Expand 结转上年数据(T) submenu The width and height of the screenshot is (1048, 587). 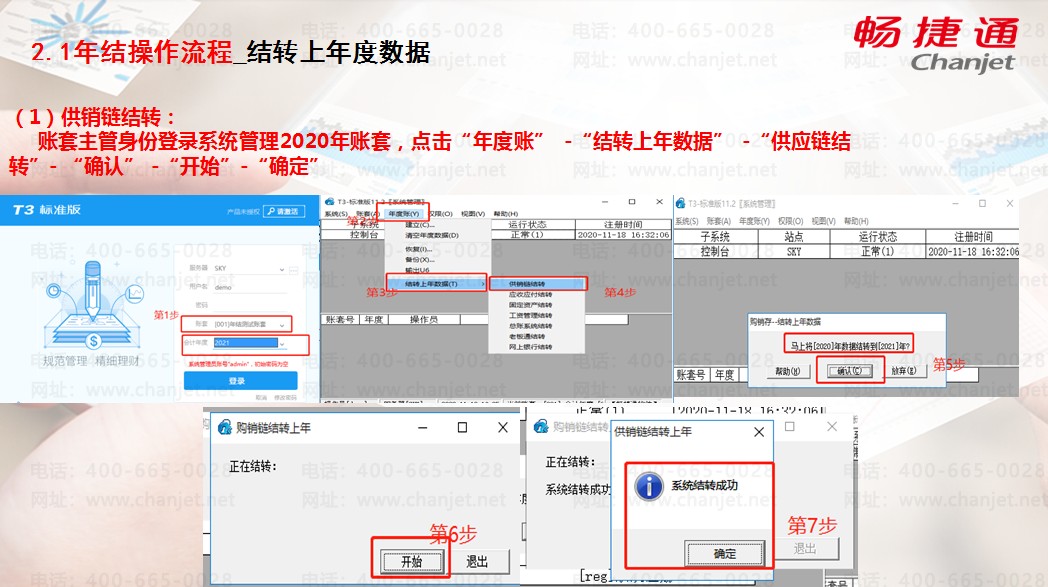coord(436,284)
